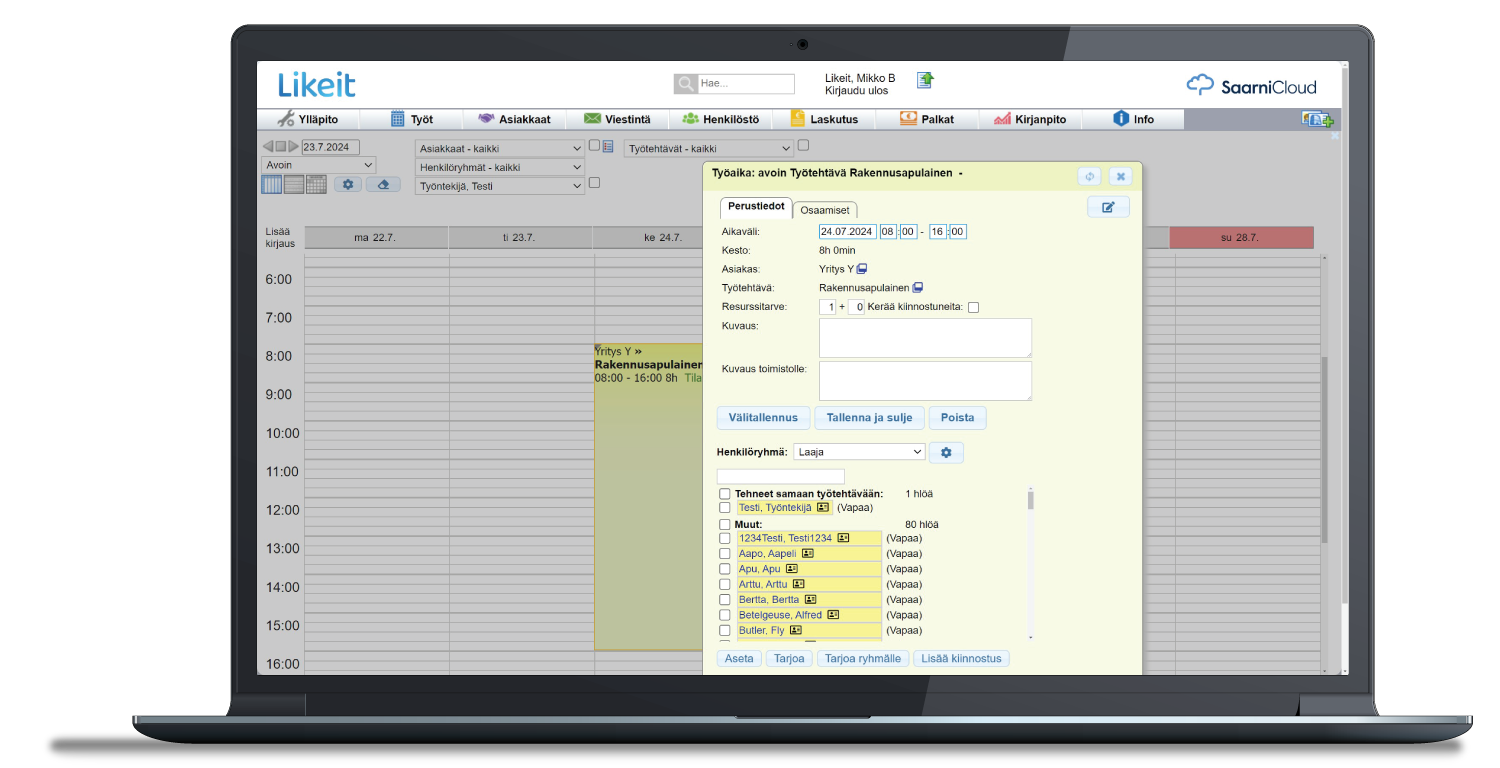The image size is (1500, 768).
Task: Click the search magnifier icon
Action: [x=686, y=84]
